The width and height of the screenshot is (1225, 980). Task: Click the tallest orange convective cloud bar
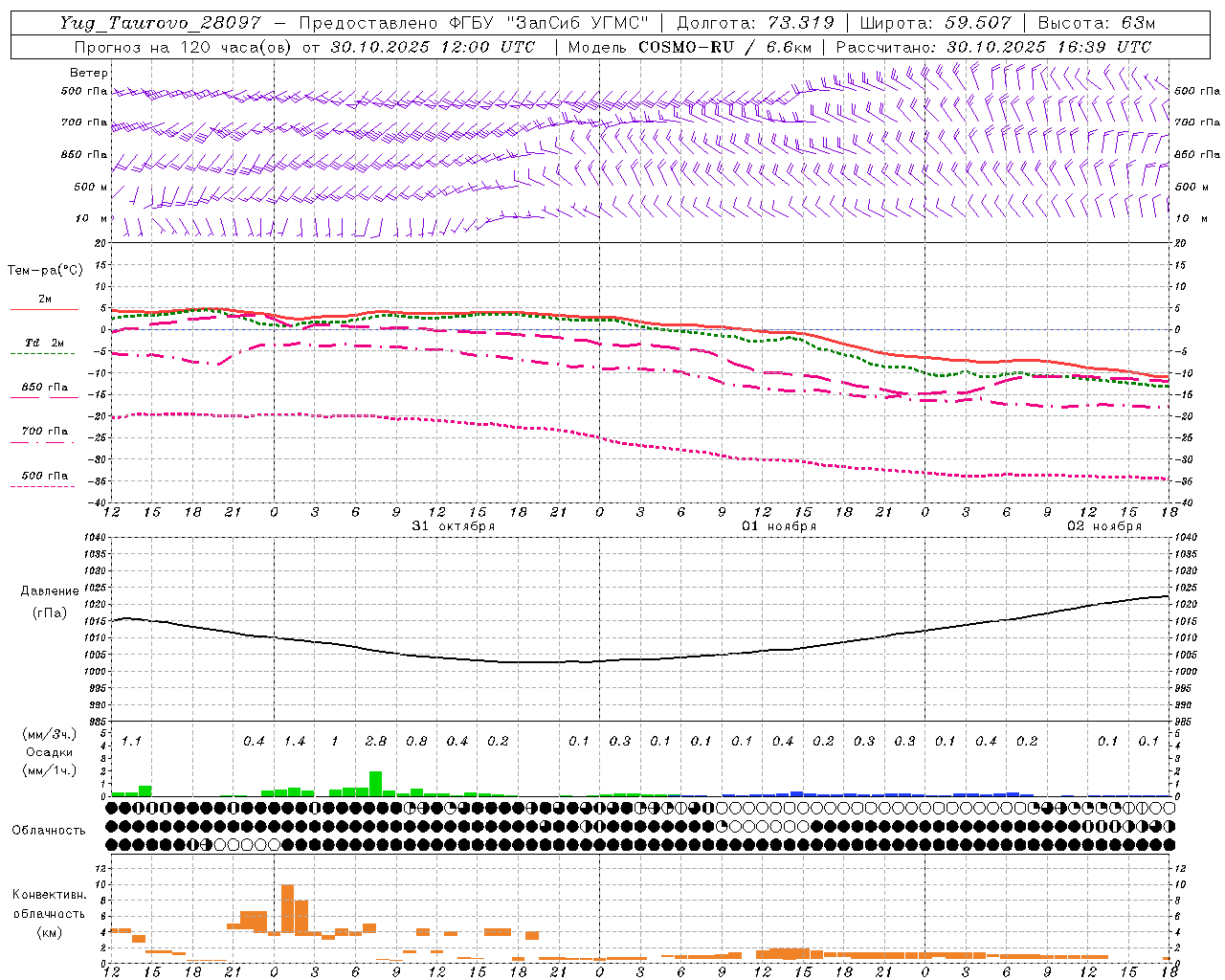coord(287,910)
